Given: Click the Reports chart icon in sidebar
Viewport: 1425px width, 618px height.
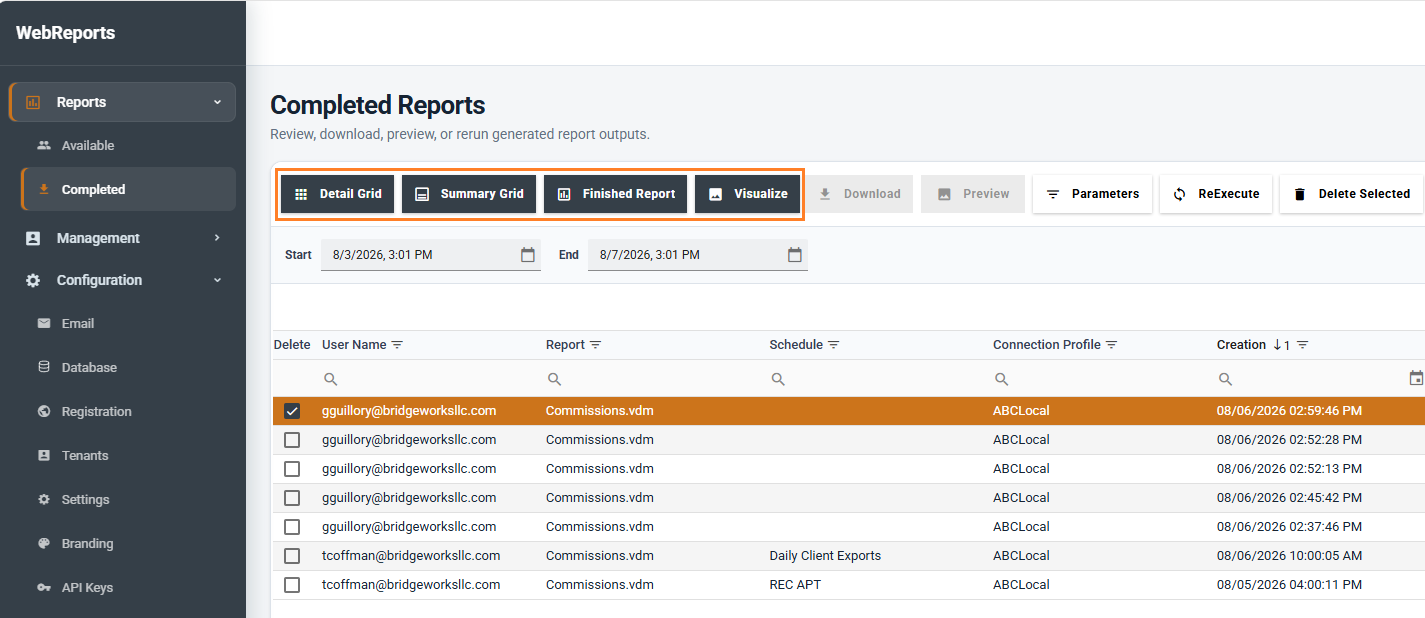Looking at the screenshot, I should (x=33, y=102).
